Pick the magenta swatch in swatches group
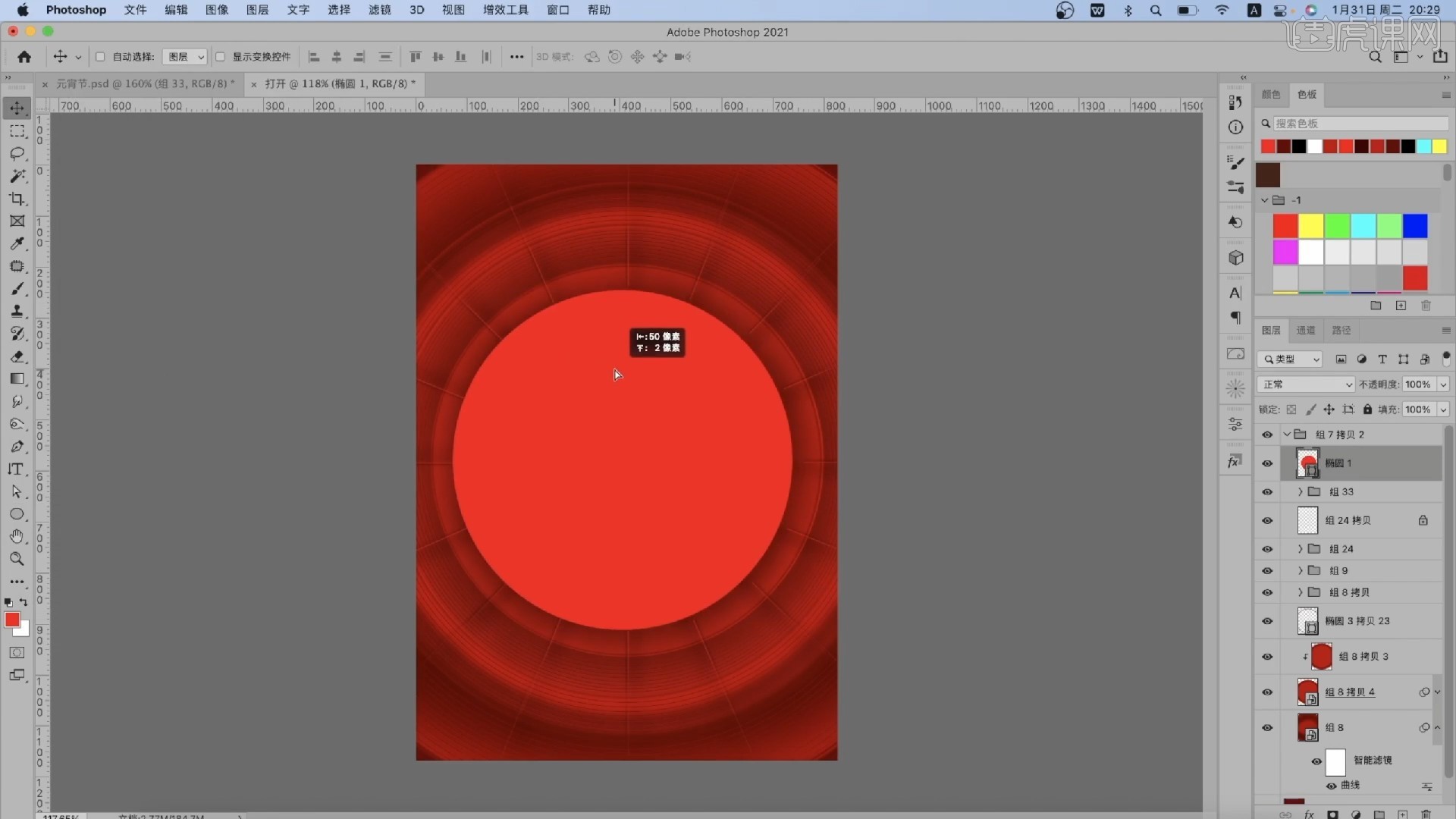 click(x=1285, y=252)
